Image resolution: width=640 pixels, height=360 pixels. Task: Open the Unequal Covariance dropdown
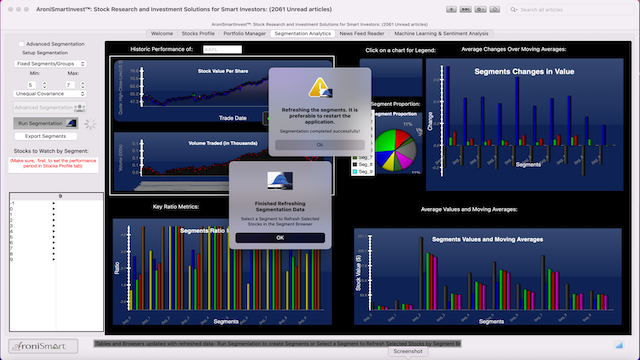point(50,93)
